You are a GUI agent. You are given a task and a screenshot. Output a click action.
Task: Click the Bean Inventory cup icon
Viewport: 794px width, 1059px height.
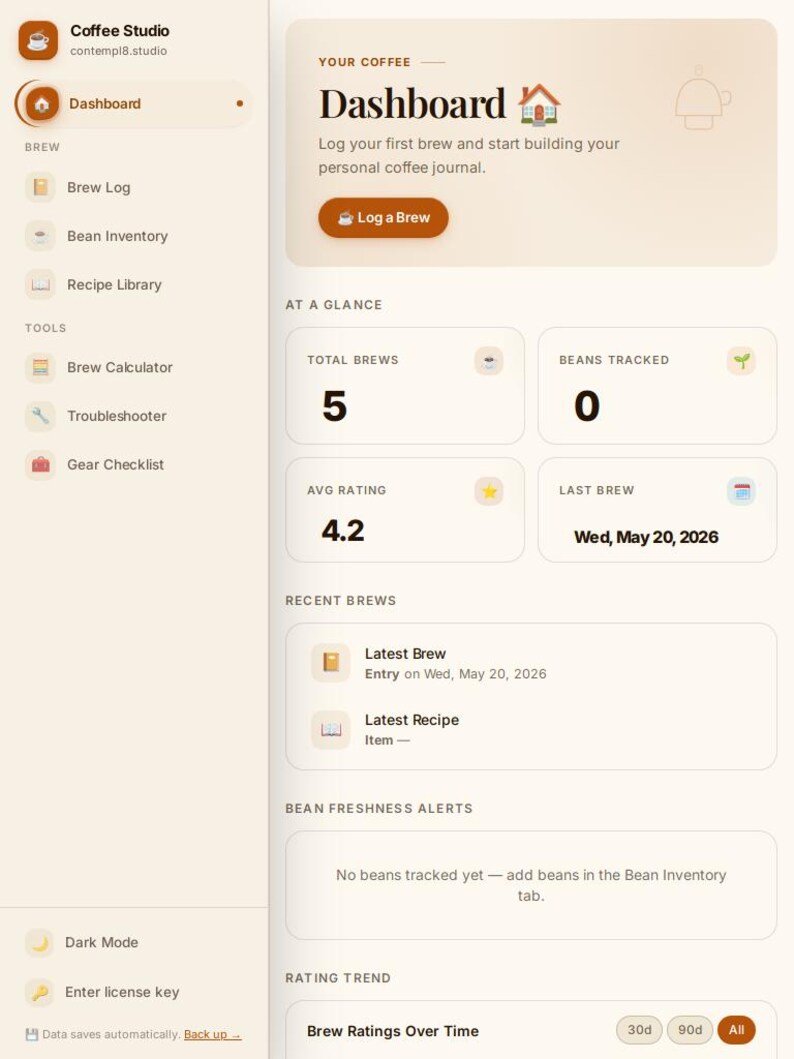[41, 236]
